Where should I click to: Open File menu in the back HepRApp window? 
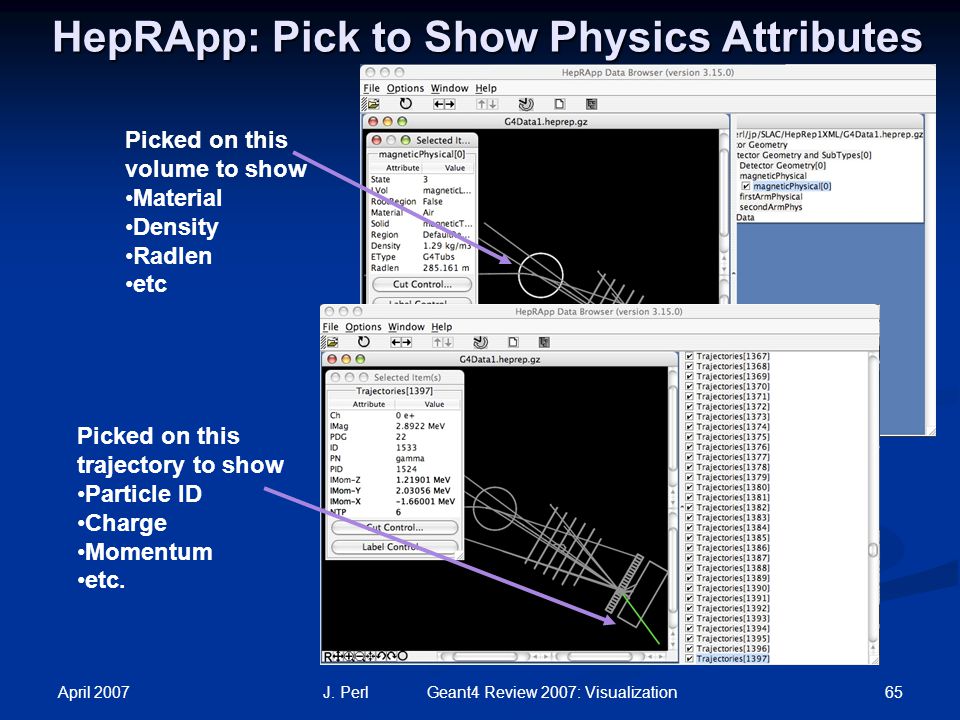pyautogui.click(x=372, y=88)
